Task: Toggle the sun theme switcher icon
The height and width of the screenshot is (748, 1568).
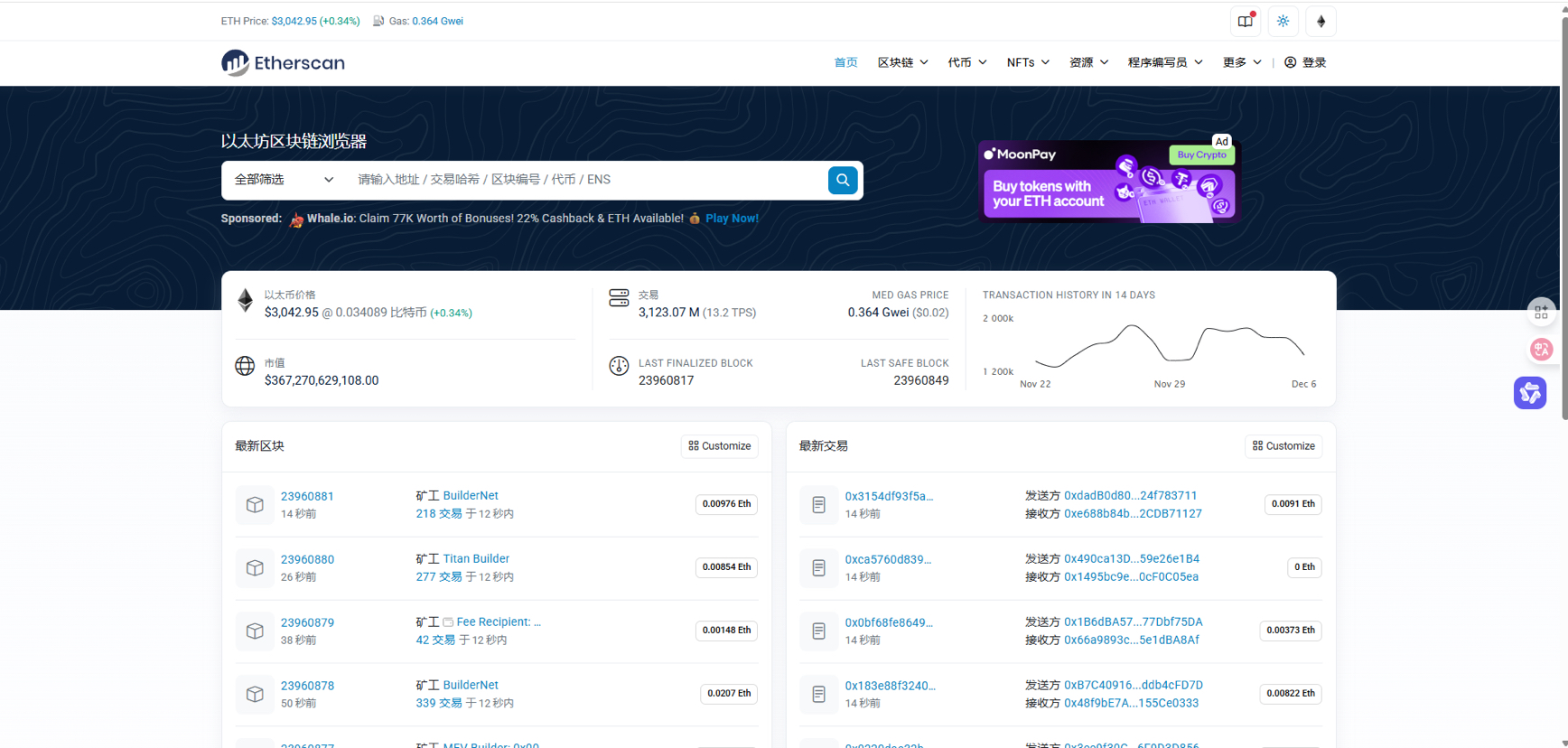Action: (x=1283, y=22)
